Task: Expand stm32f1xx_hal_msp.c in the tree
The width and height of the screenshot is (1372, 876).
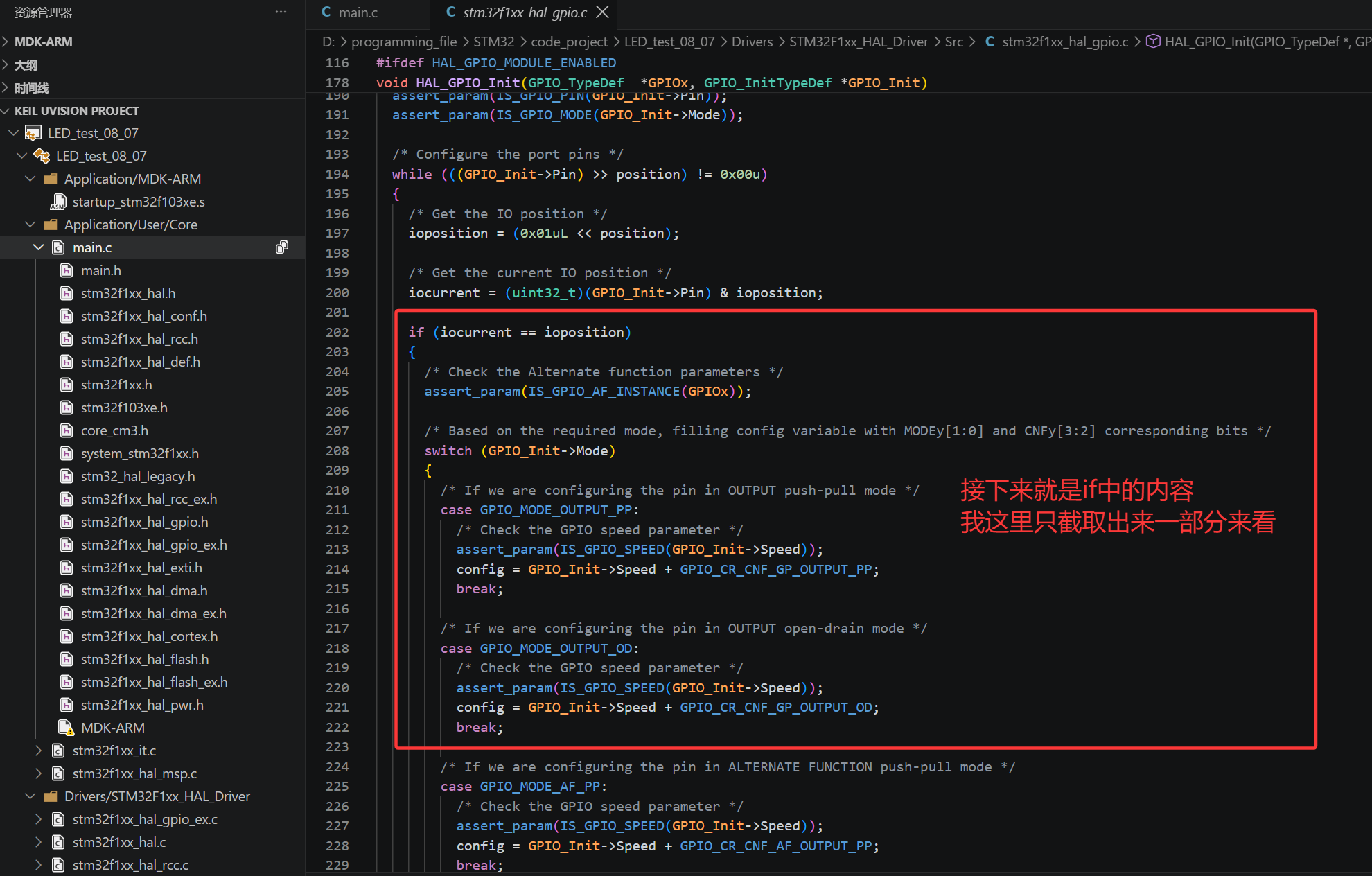Action: [39, 773]
